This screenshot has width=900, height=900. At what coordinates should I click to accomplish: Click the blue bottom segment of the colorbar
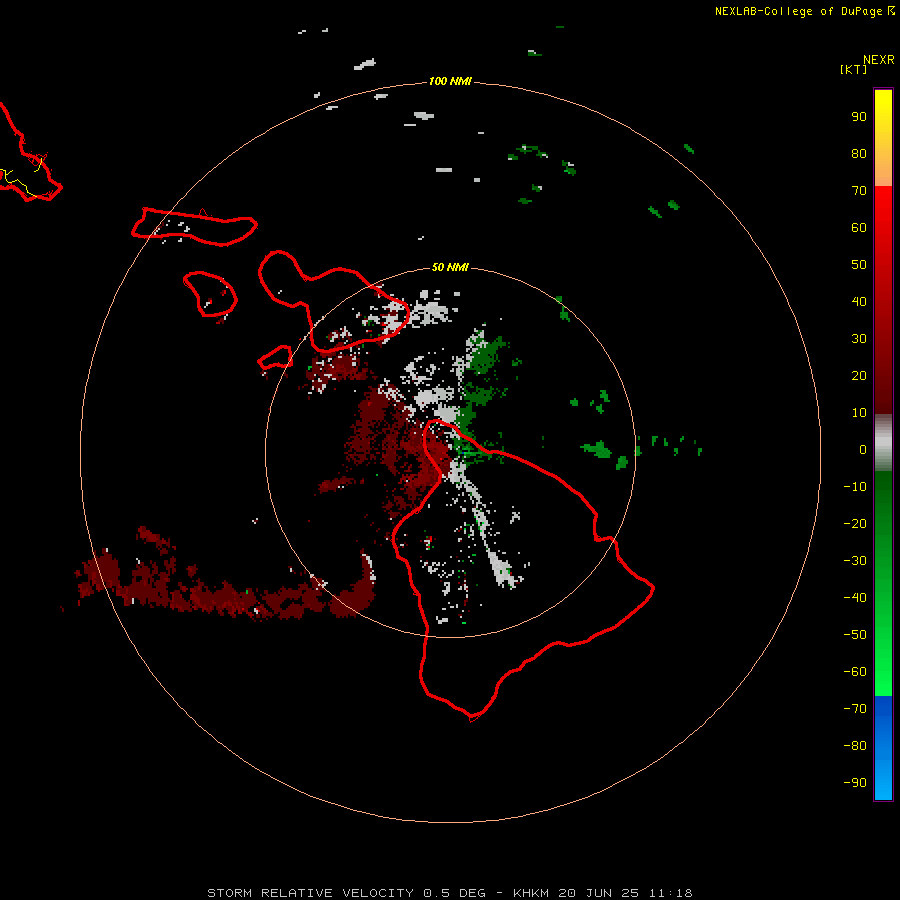coord(883,748)
